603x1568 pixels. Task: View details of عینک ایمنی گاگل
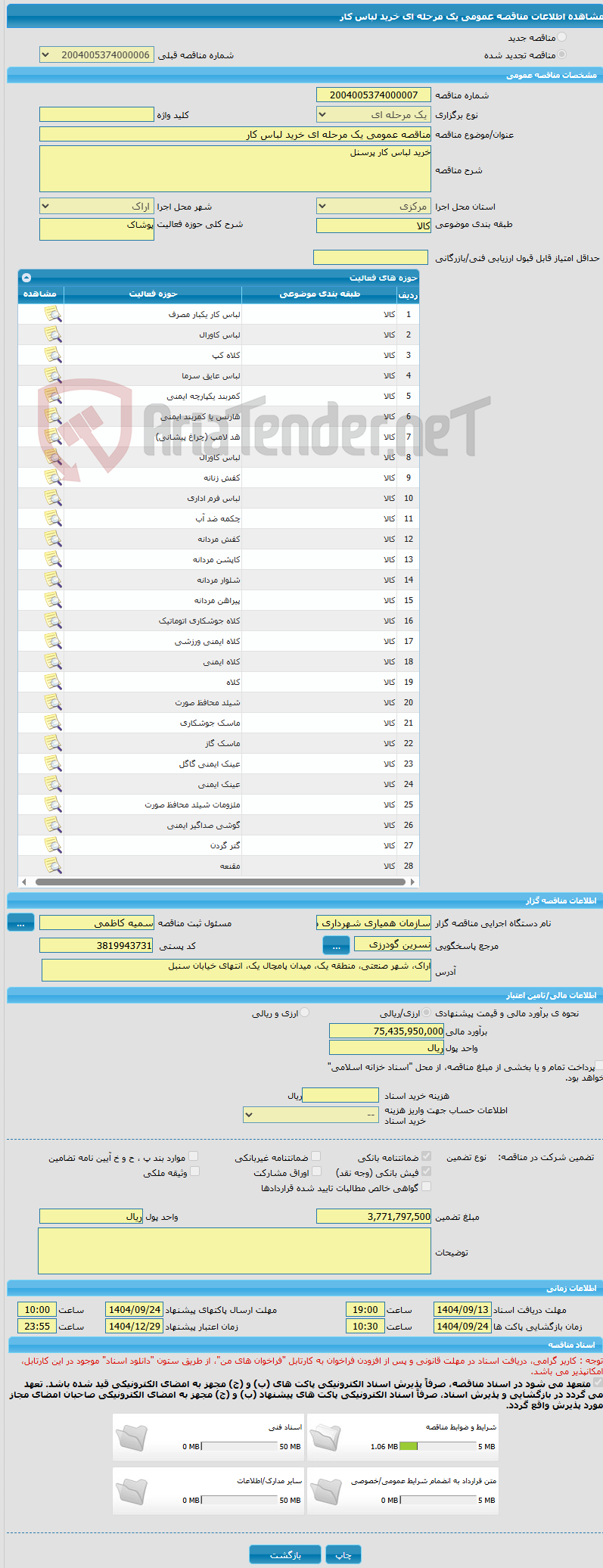[53, 764]
